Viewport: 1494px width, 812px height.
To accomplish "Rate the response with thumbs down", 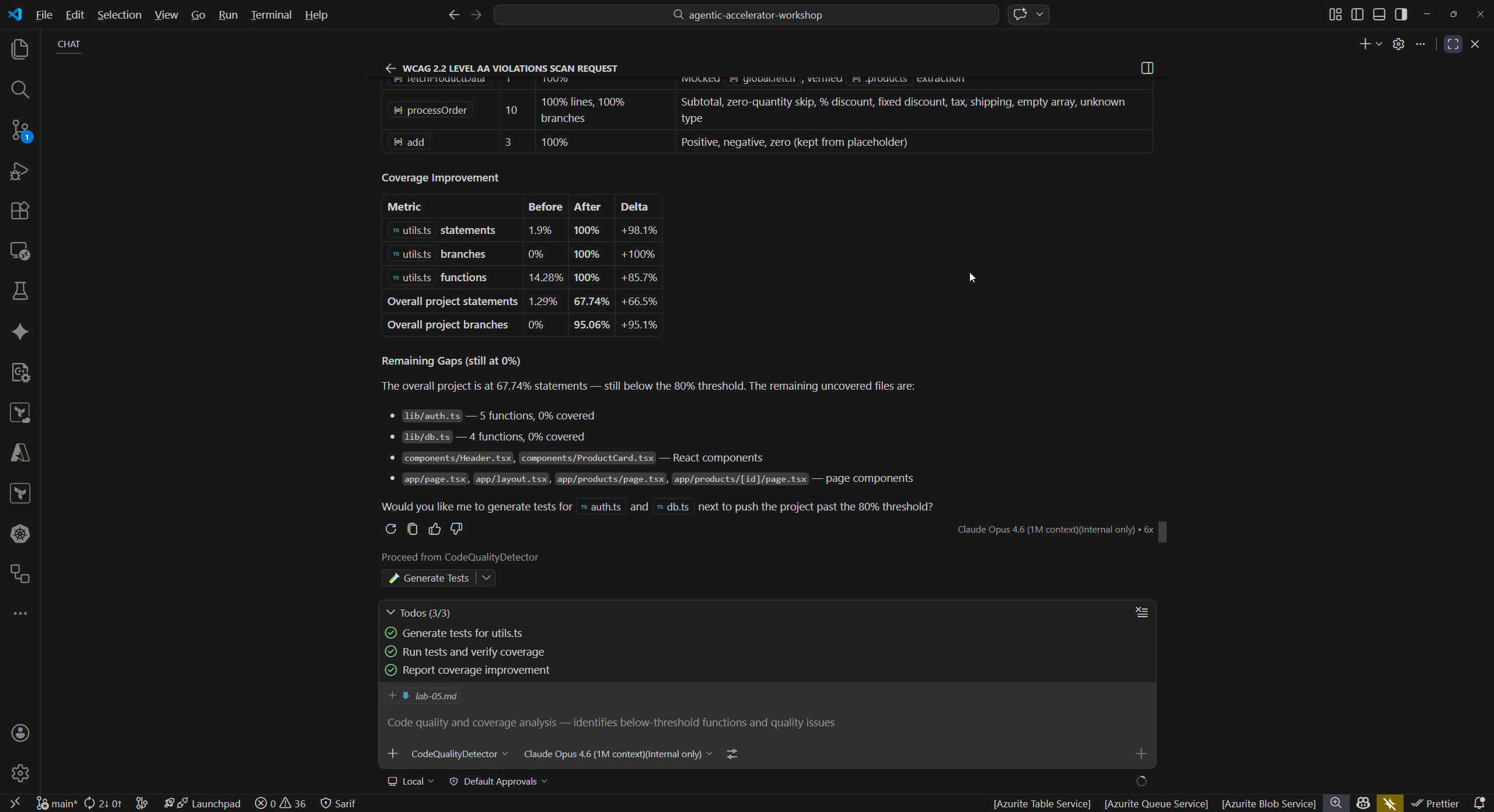I will click(x=456, y=528).
